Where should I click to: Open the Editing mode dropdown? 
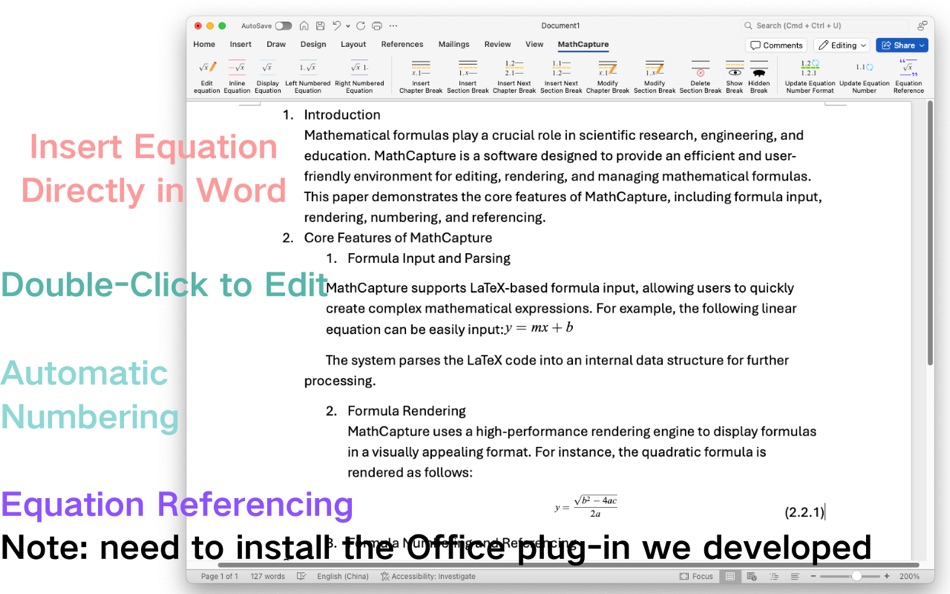[842, 45]
